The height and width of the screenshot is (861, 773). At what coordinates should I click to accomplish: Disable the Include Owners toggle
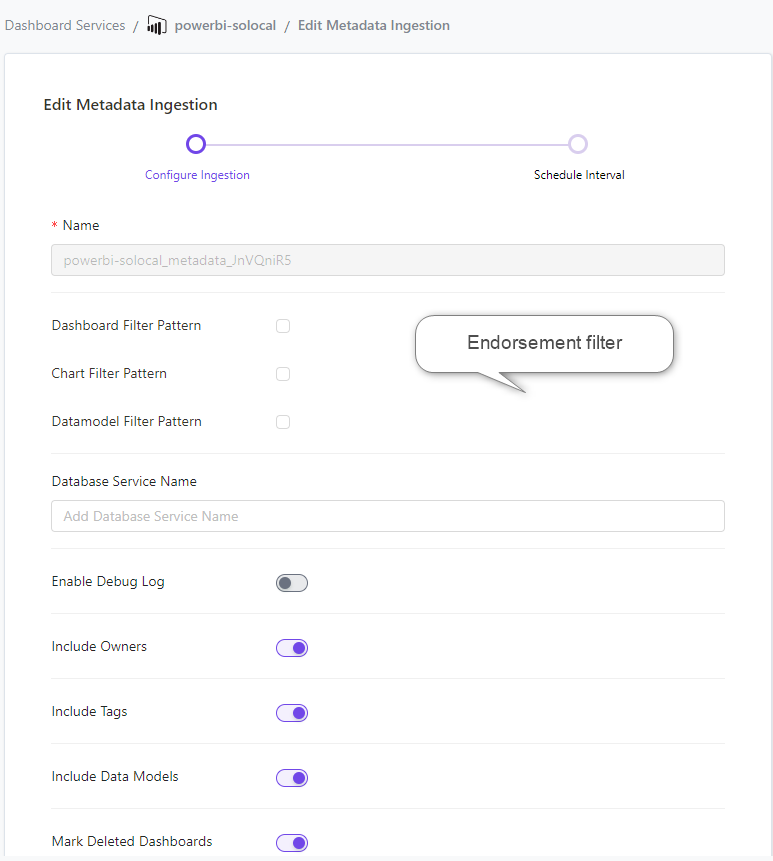pyautogui.click(x=291, y=647)
